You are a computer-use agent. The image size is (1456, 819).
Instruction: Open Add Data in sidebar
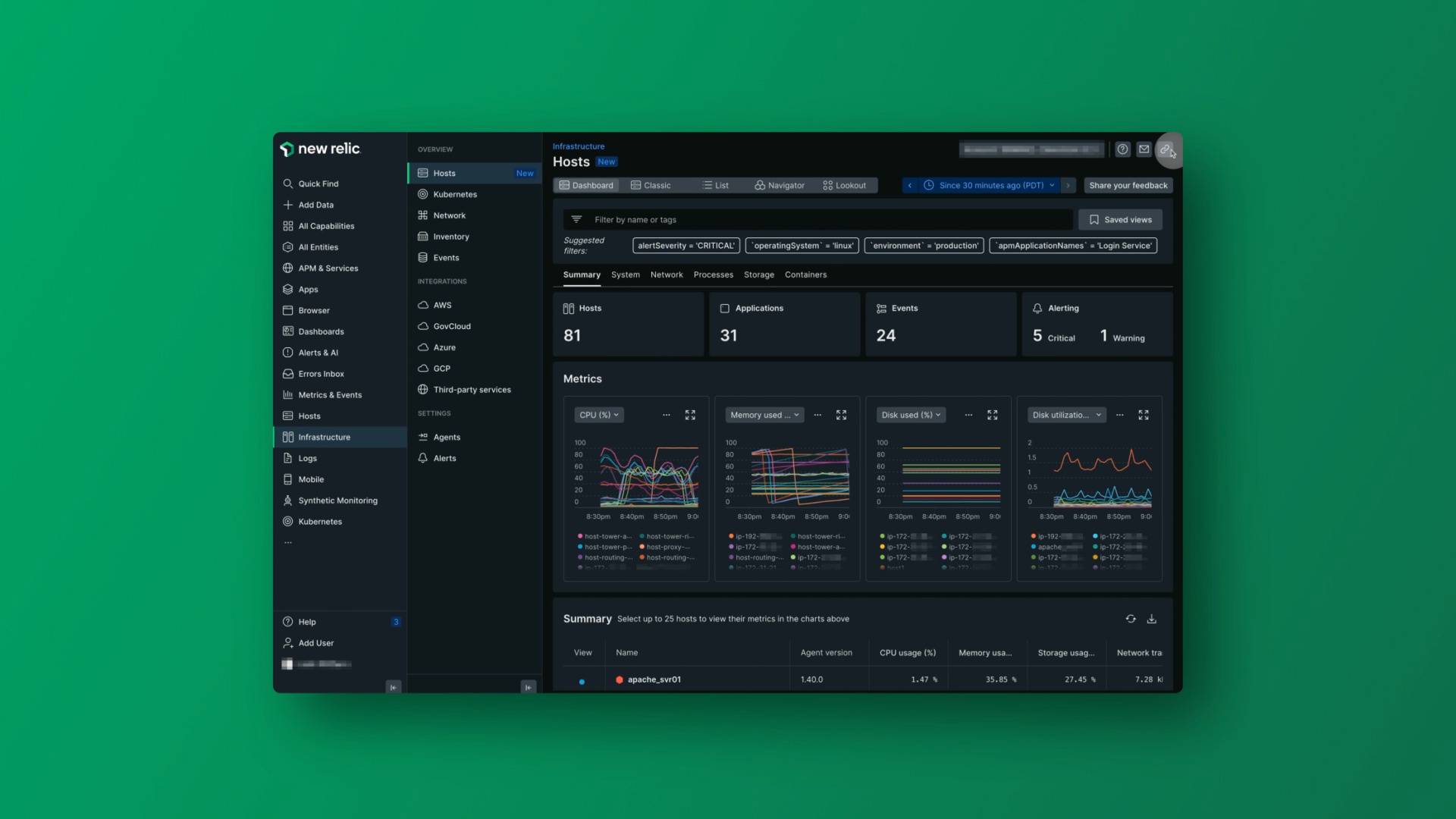coord(315,205)
